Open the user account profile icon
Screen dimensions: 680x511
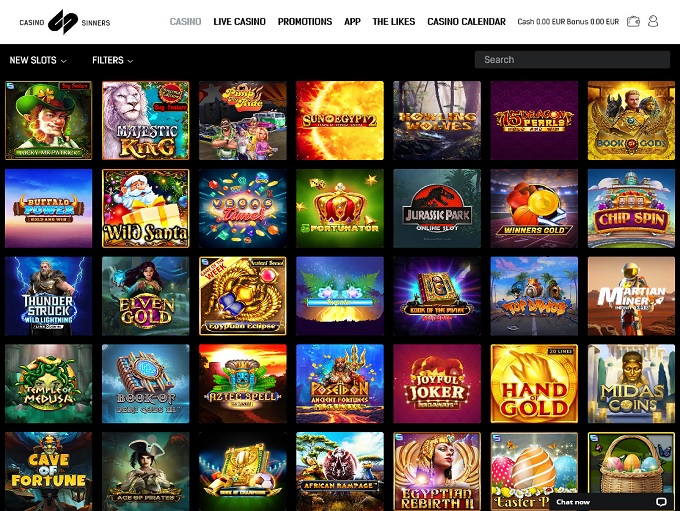point(653,21)
